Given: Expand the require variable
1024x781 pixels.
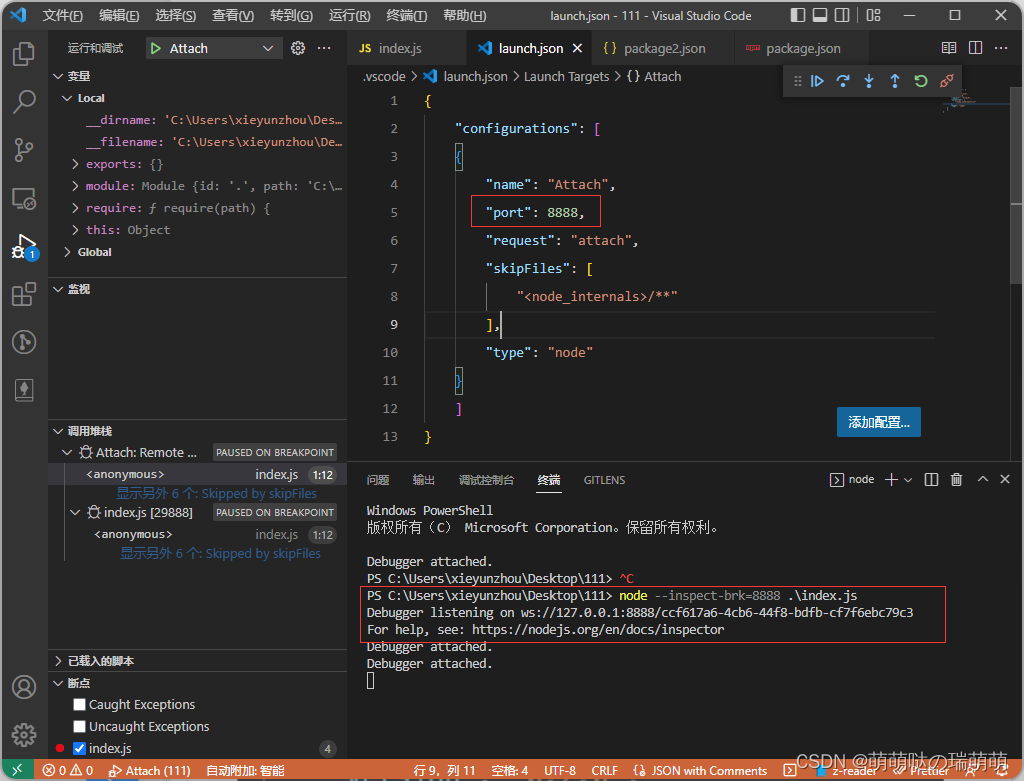Looking at the screenshot, I should click(75, 208).
